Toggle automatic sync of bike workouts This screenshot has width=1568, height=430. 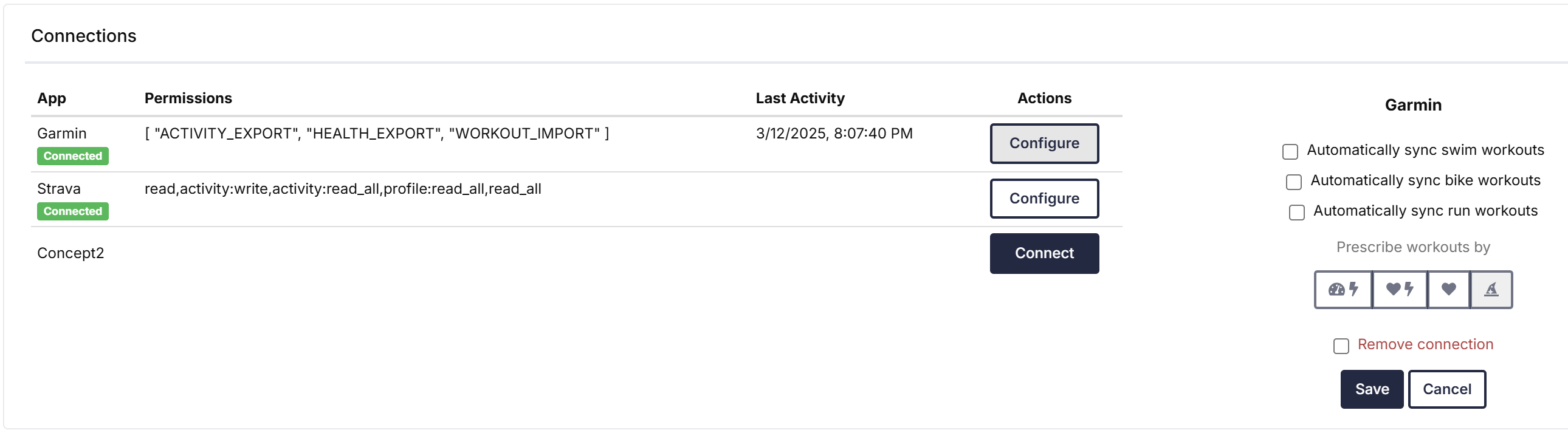[1293, 182]
